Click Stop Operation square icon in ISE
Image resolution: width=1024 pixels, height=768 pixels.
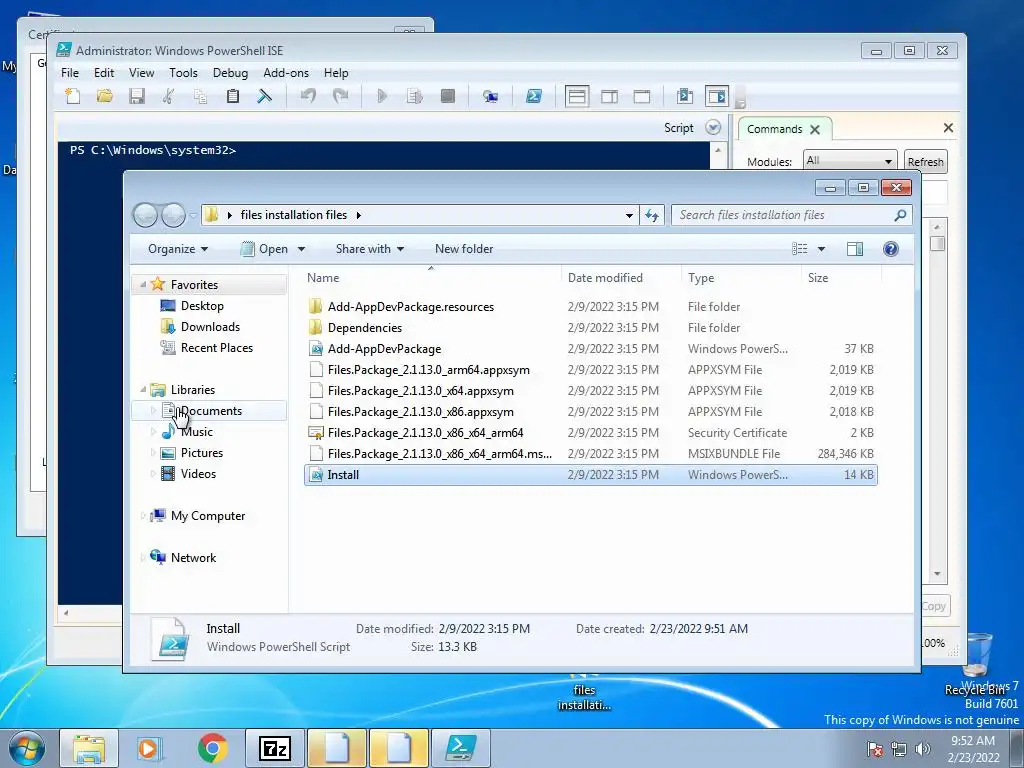[x=447, y=97]
